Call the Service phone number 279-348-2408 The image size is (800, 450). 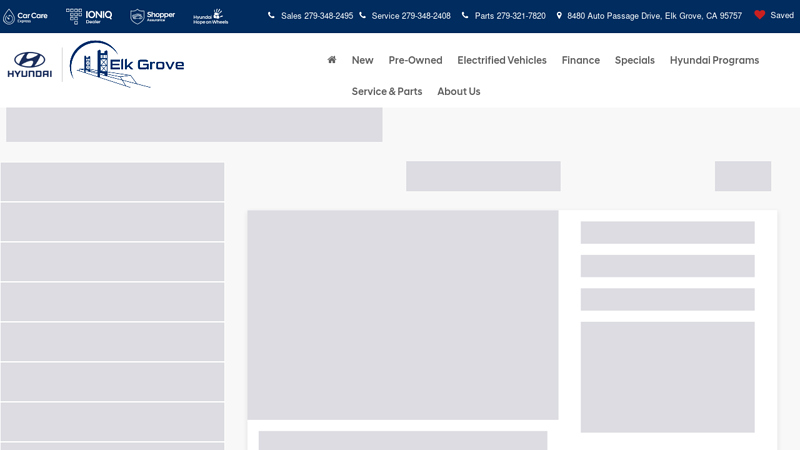click(x=410, y=16)
